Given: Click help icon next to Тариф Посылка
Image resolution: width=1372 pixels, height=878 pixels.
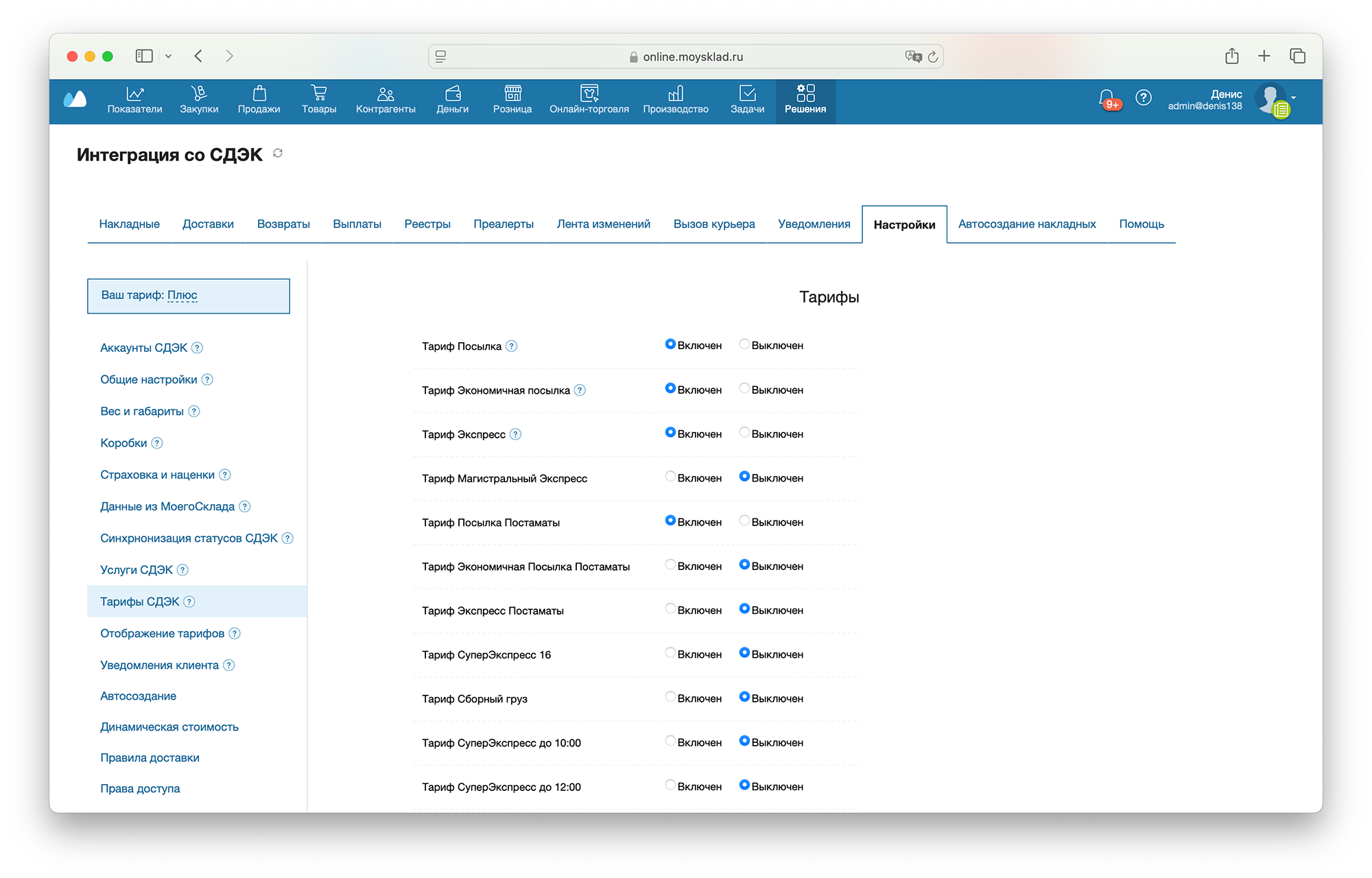Looking at the screenshot, I should tap(512, 346).
